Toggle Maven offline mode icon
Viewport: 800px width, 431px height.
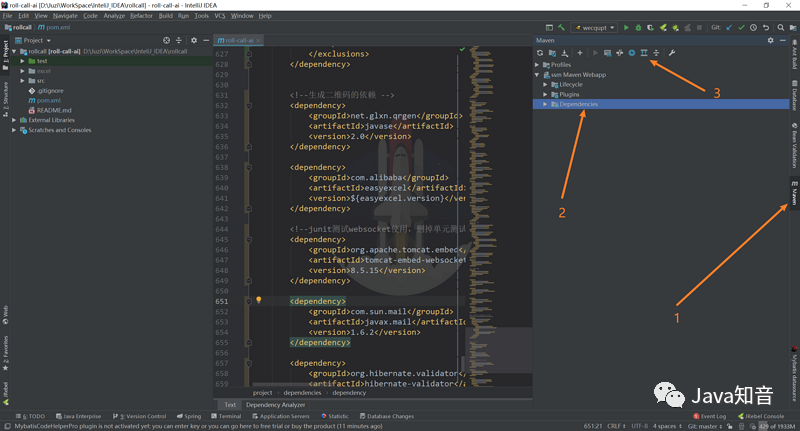(x=619, y=53)
